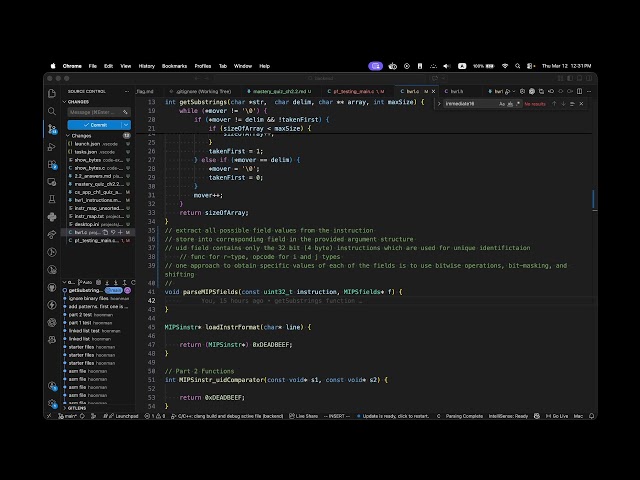Click the Commit button
The image size is (640, 480).
95,124
